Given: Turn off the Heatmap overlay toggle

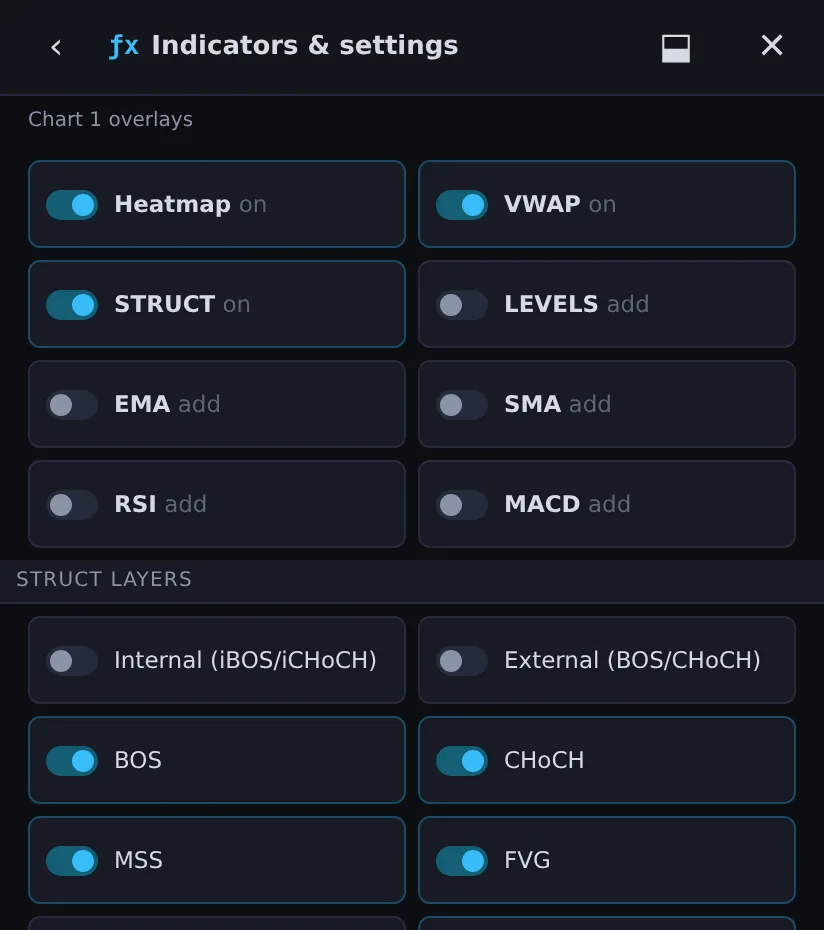Looking at the screenshot, I should tap(72, 205).
